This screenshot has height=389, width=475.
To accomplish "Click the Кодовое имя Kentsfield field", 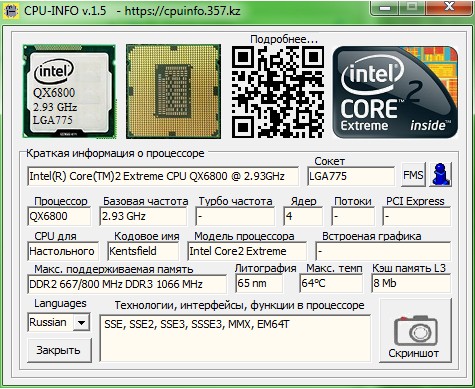I will click(x=143, y=251).
